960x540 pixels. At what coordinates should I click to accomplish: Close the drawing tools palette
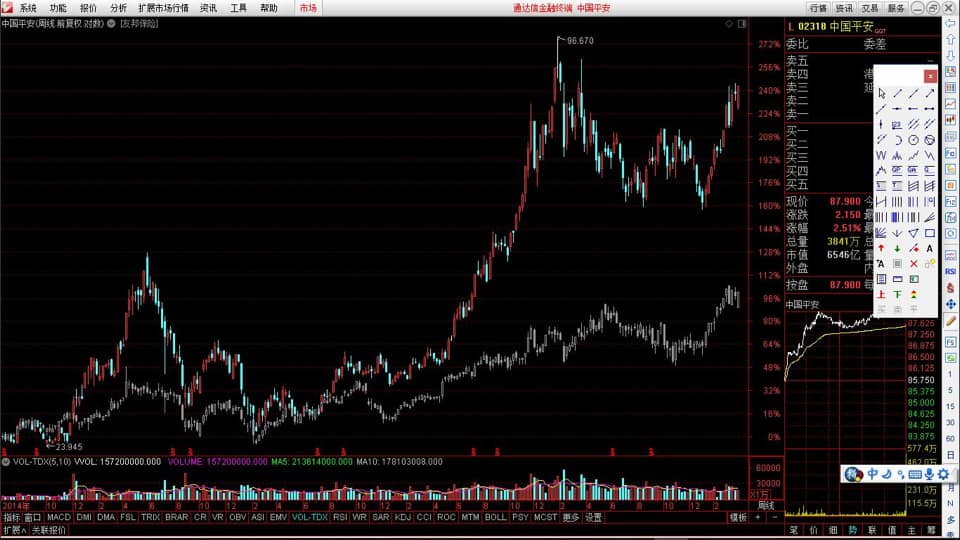[930, 76]
